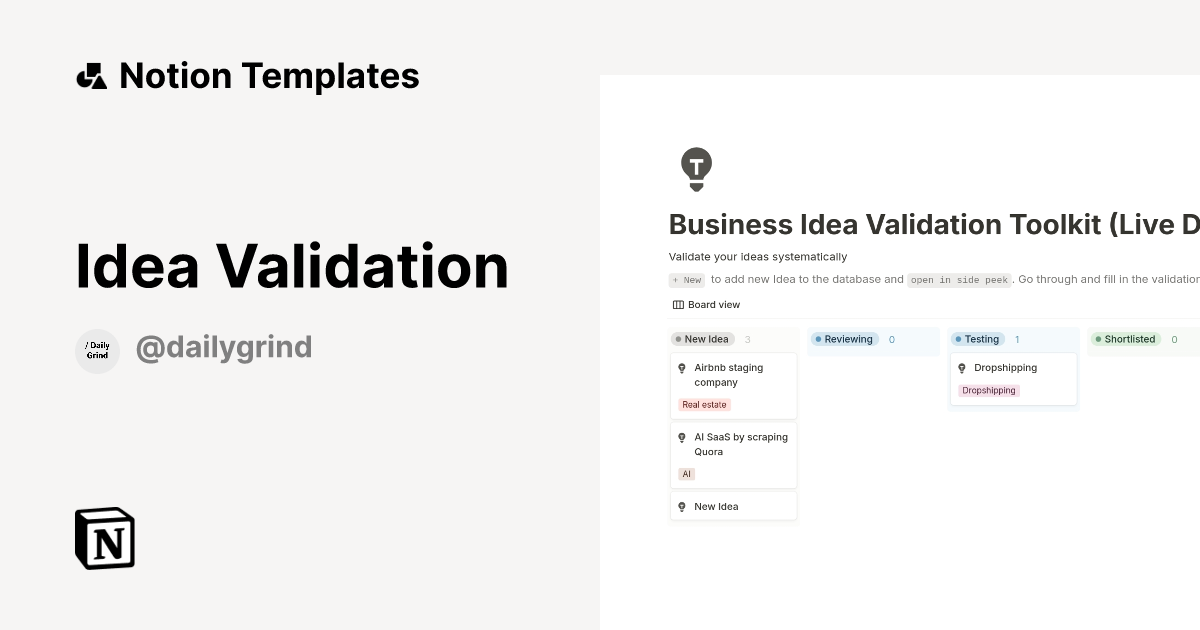This screenshot has width=1200, height=630.
Task: Click the lightbulb icon on Airbnb staging company card
Action: pos(682,368)
